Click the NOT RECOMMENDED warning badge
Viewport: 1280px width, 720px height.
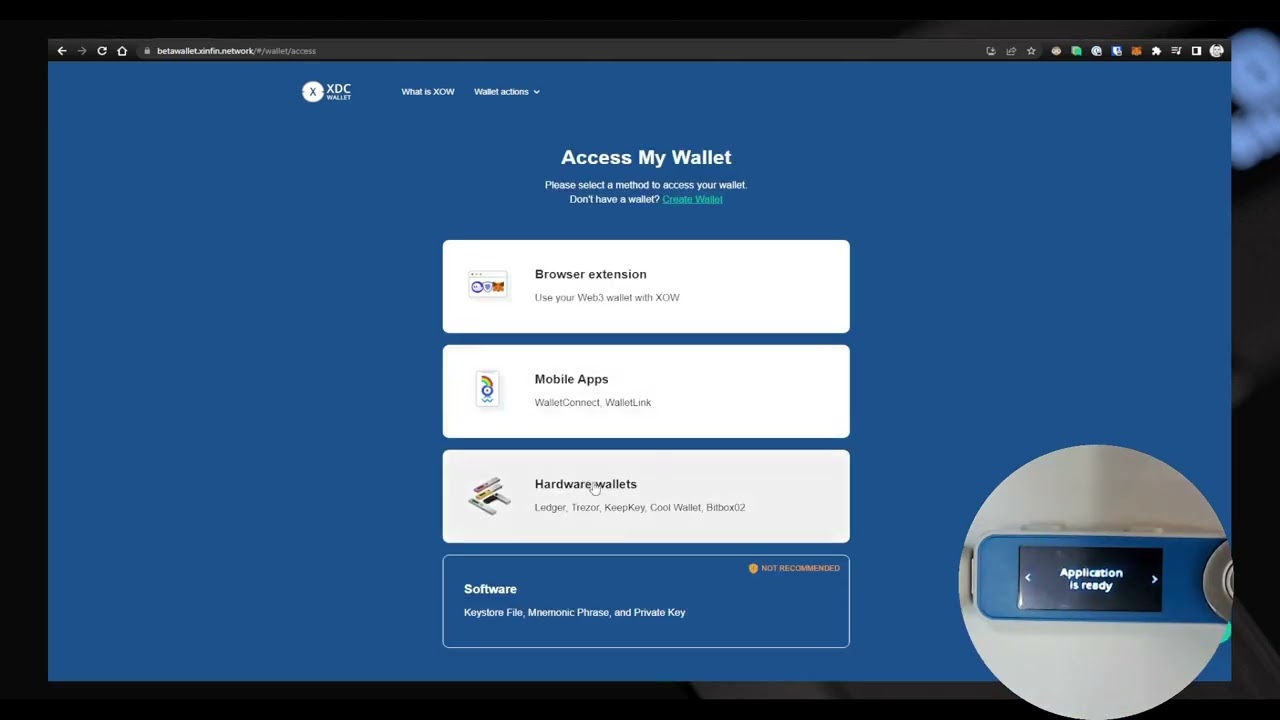point(794,568)
